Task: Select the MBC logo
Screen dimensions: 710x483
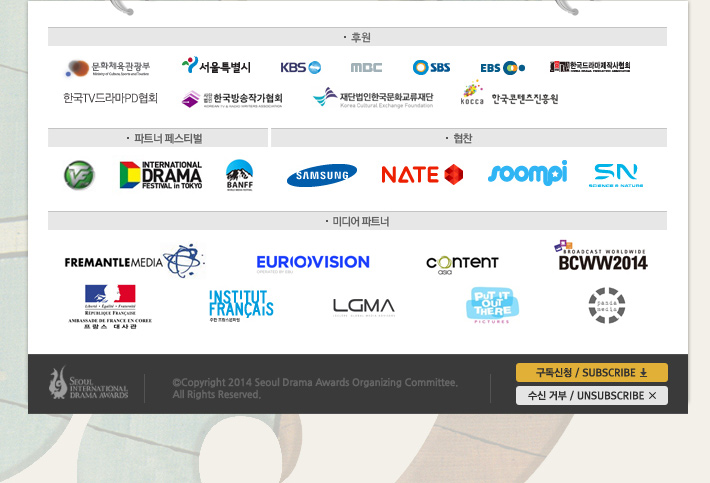Action: pyautogui.click(x=366, y=67)
